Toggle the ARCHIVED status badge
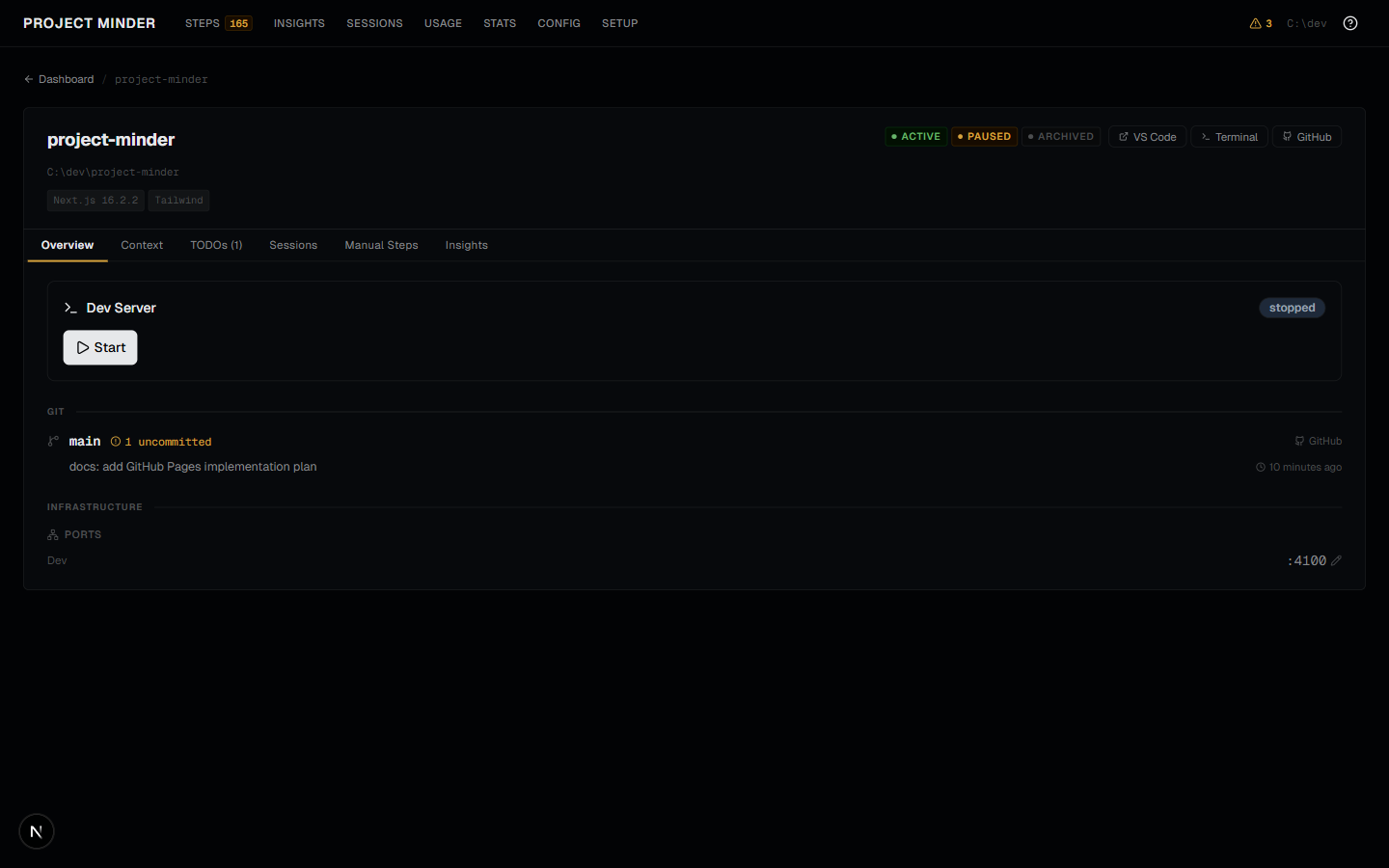The image size is (1389, 868). (1061, 136)
